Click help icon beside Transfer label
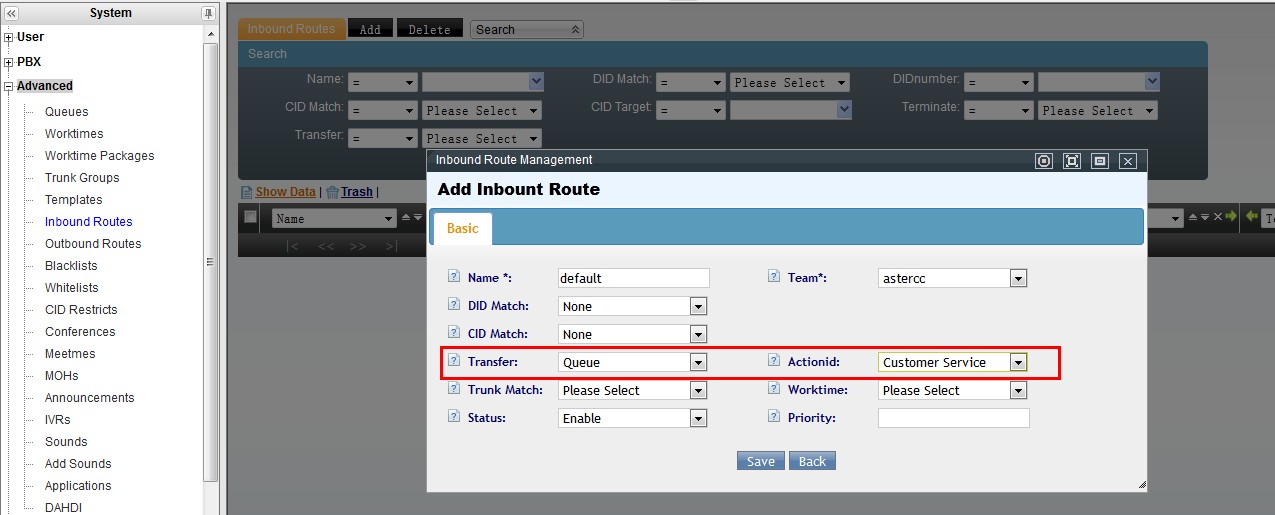The image size is (1275, 515). pyautogui.click(x=454, y=361)
